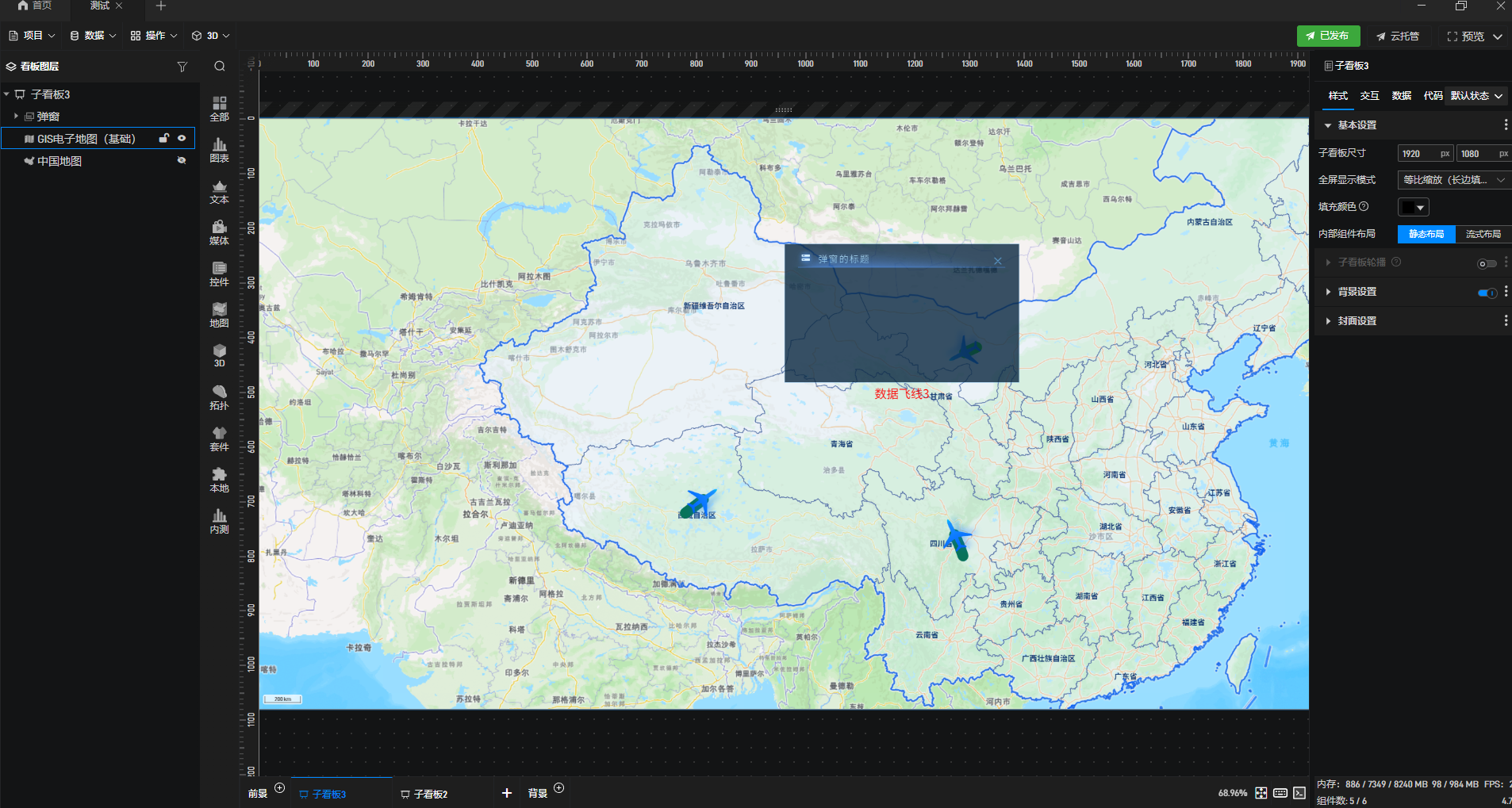Toggle visibility of GIS电子地图 layer
The width and height of the screenshot is (1512, 808).
point(182,138)
